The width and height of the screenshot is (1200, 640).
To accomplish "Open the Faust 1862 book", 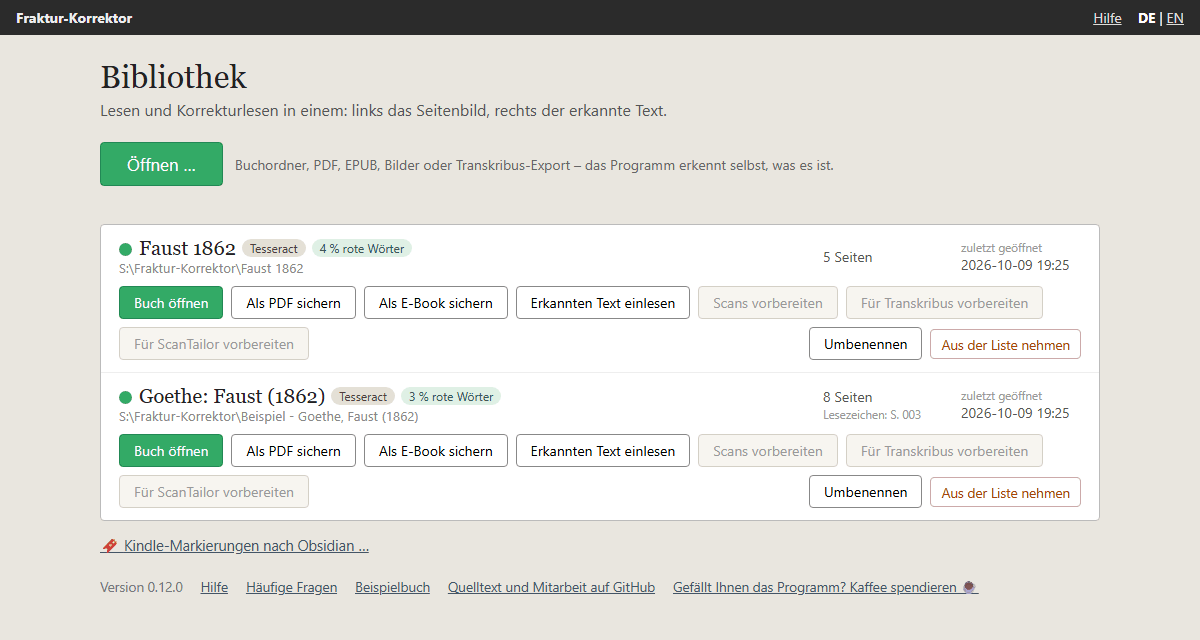I will [171, 303].
